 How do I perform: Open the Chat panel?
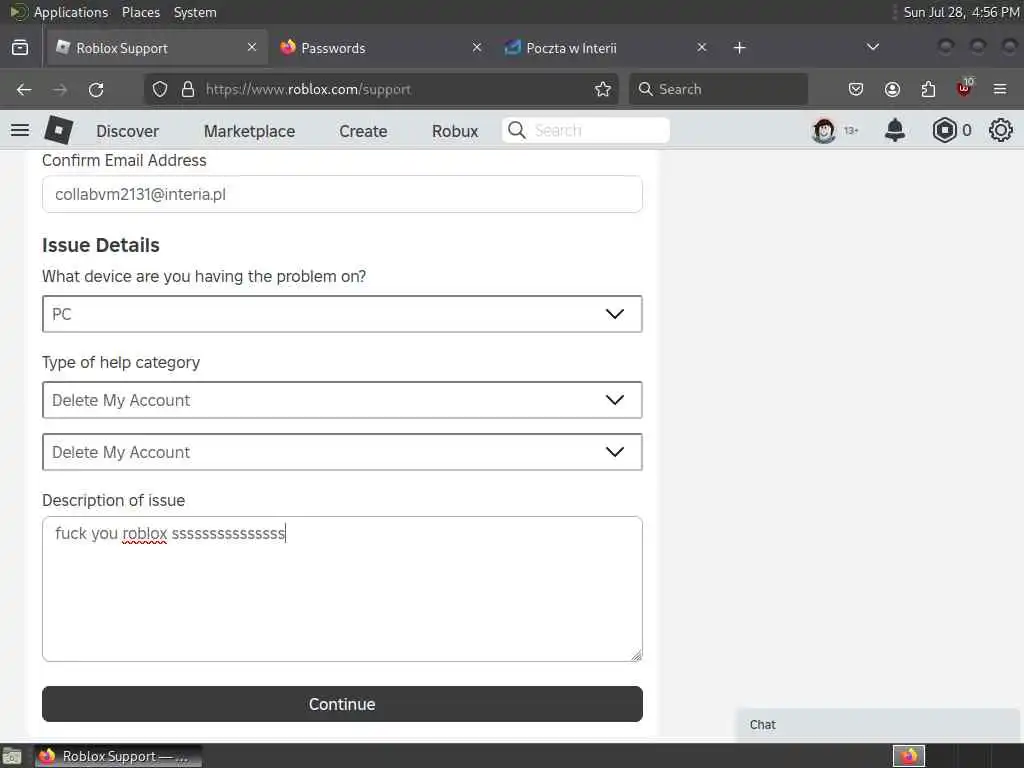tap(877, 724)
